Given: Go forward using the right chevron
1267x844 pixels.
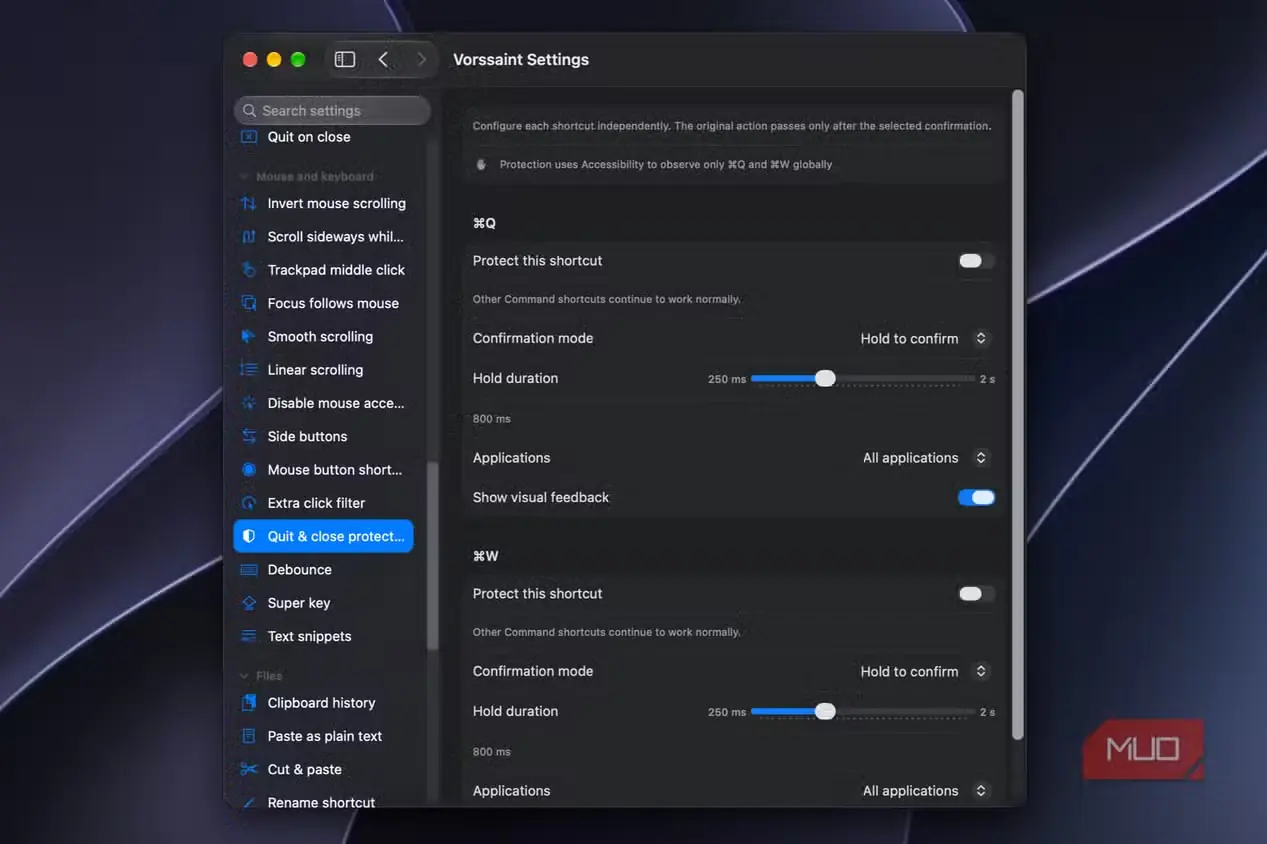Looking at the screenshot, I should tap(422, 59).
